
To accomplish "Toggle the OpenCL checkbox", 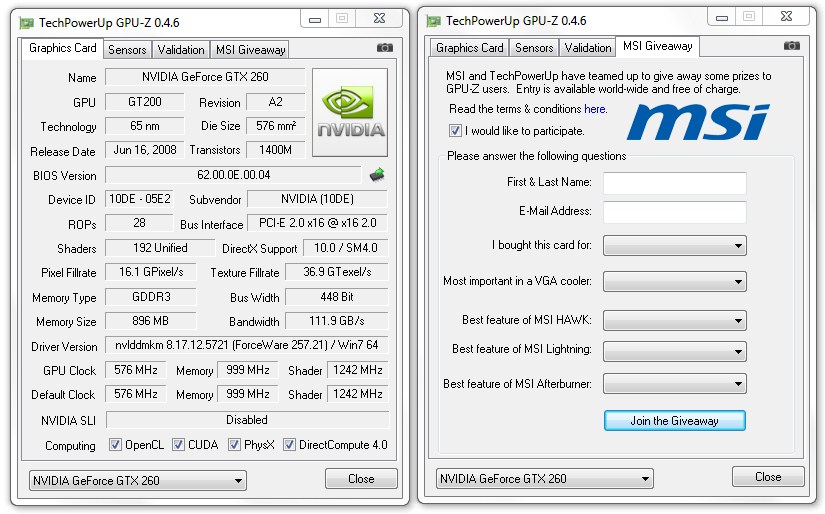I will (x=115, y=445).
